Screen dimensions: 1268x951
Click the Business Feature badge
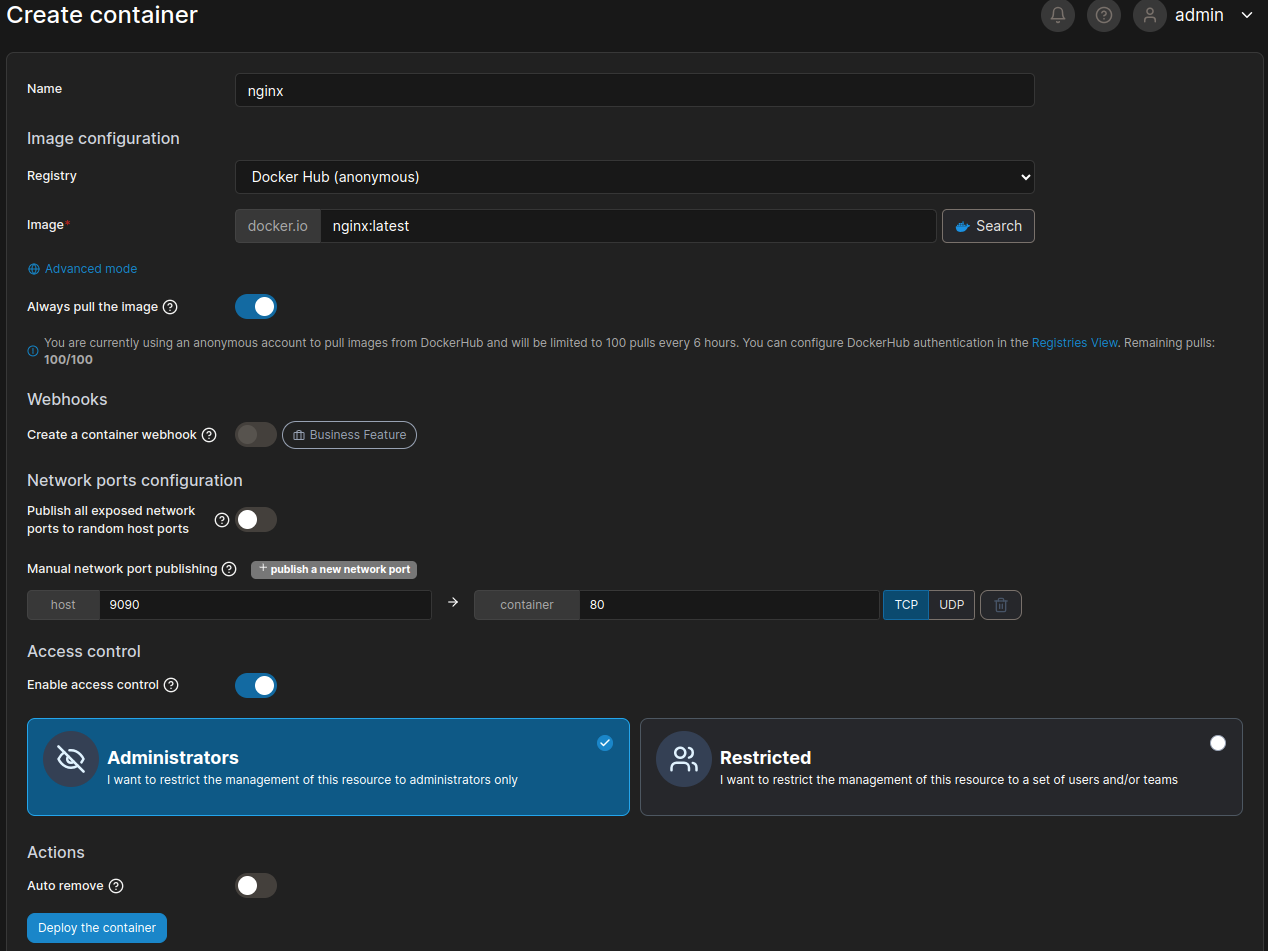(x=349, y=435)
